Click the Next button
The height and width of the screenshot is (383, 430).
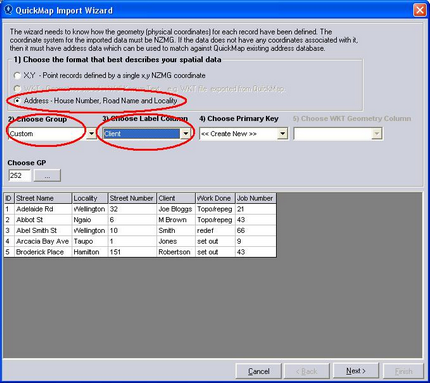(356, 371)
